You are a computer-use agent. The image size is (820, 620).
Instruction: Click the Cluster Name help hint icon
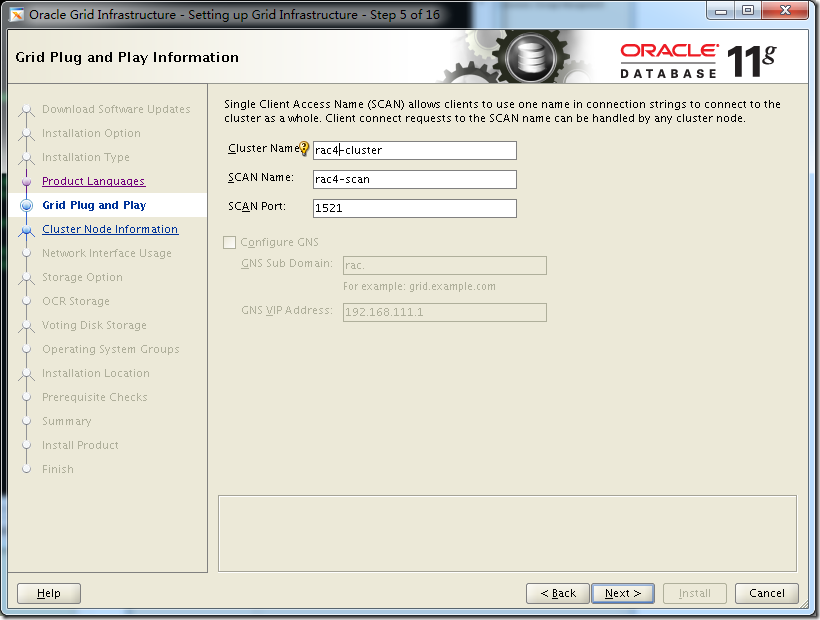(x=304, y=149)
